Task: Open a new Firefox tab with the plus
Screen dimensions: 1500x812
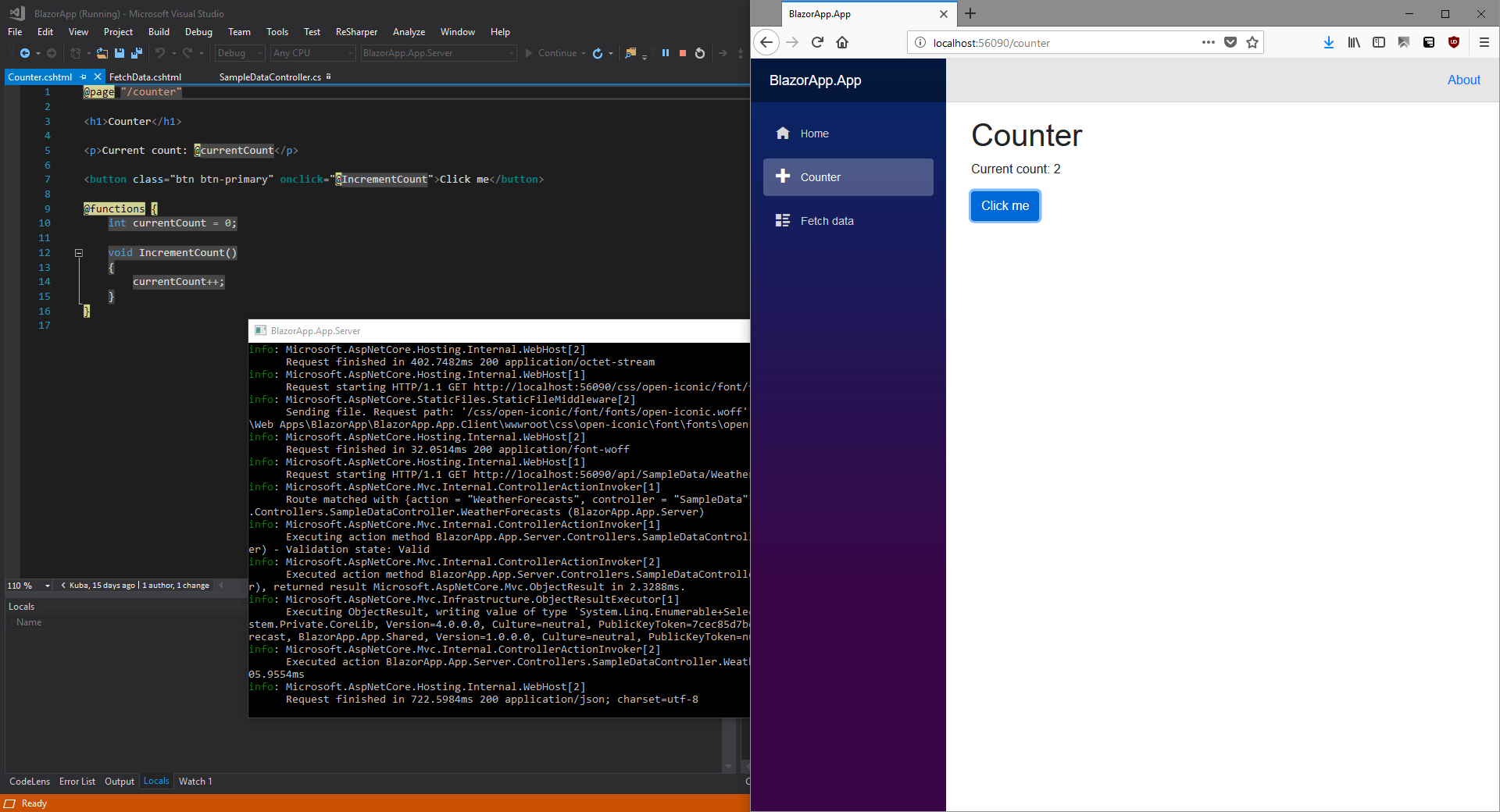Action: tap(970, 13)
